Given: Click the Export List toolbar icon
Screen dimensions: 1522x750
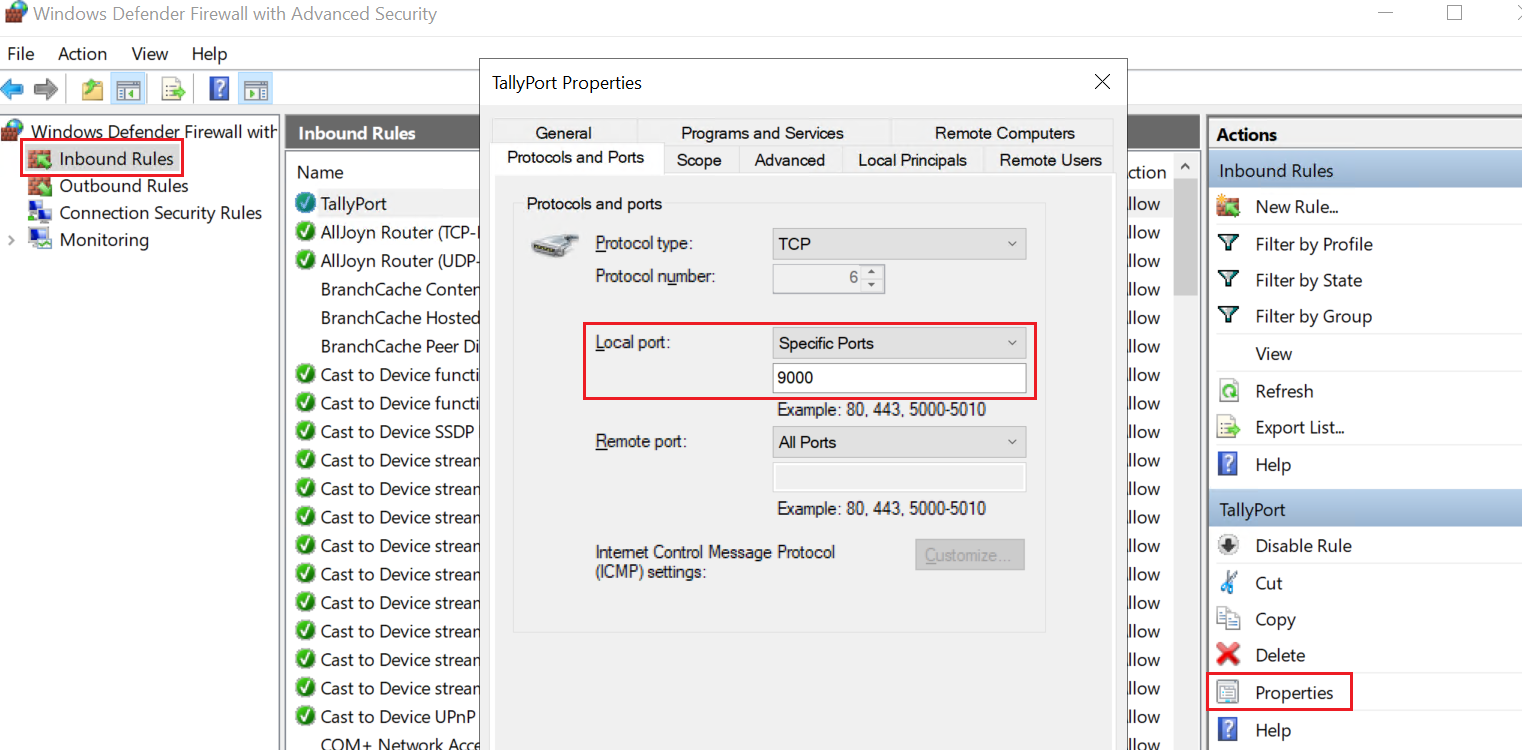Looking at the screenshot, I should [174, 90].
